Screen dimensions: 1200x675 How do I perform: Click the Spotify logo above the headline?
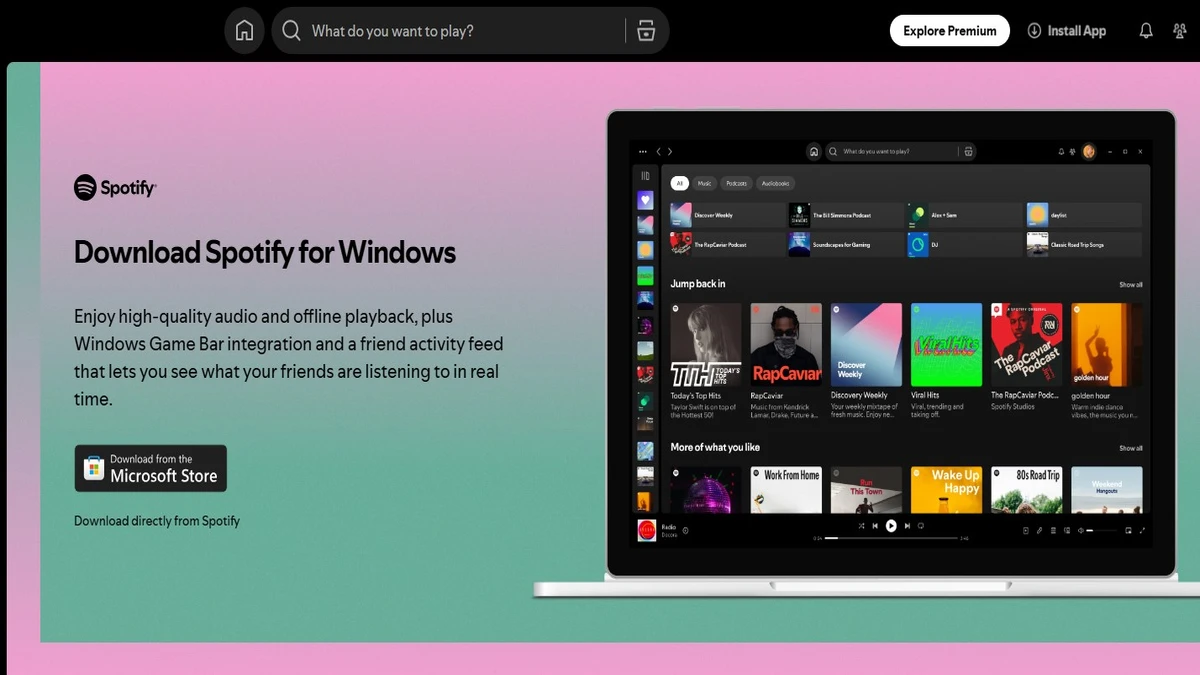[115, 187]
